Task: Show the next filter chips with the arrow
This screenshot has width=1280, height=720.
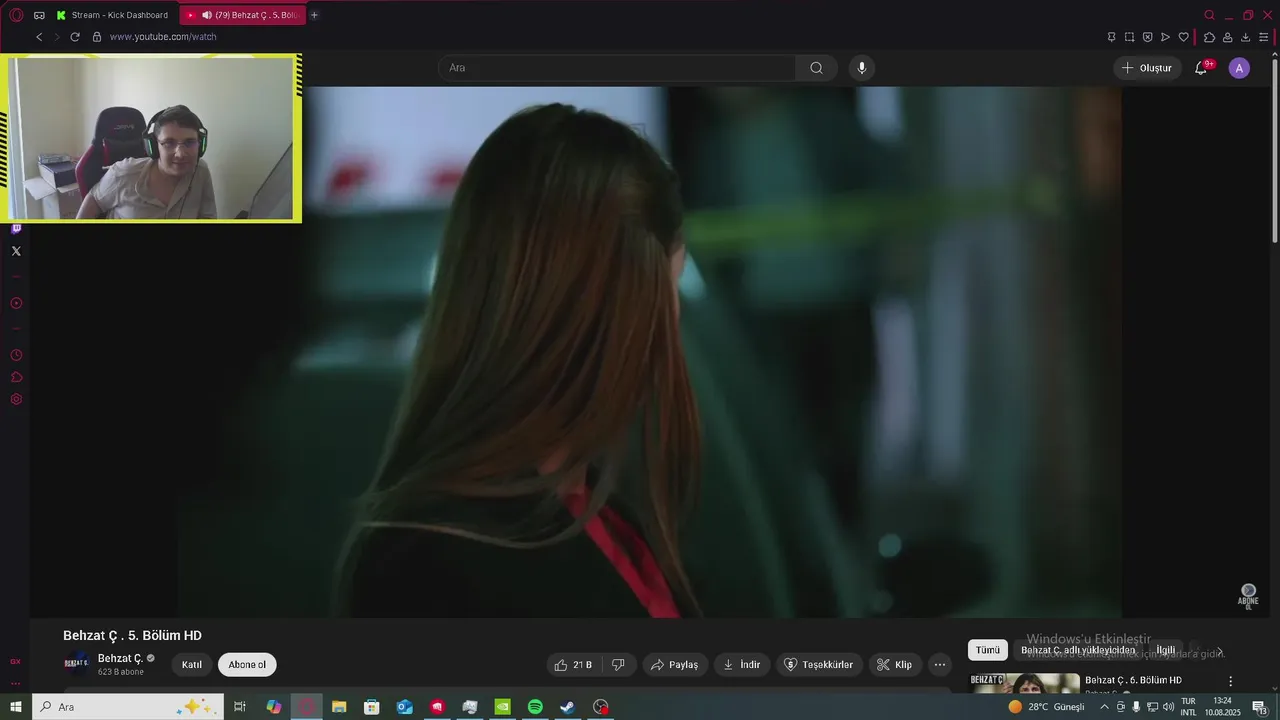Action: [x=1219, y=651]
